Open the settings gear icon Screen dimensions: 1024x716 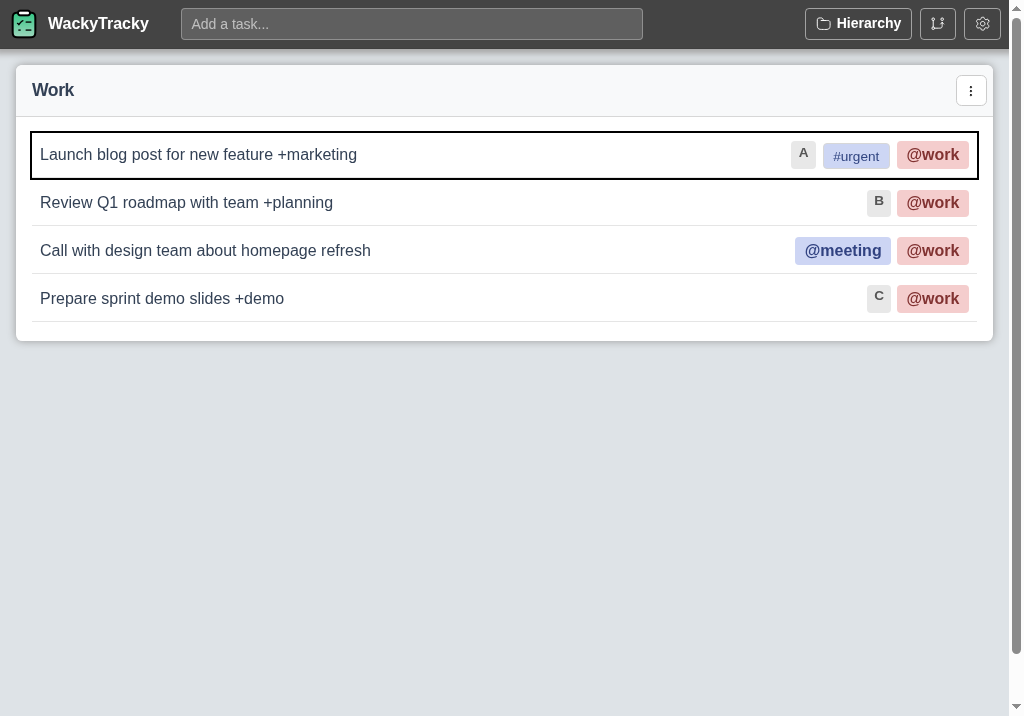point(982,23)
